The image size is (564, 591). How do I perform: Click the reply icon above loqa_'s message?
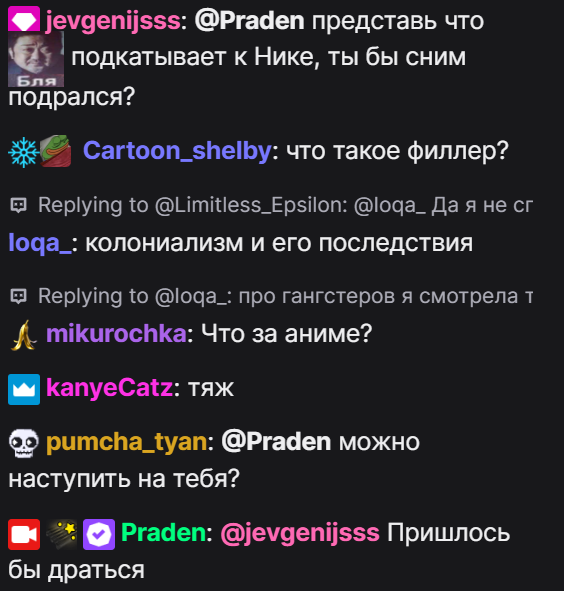pyautogui.click(x=18, y=205)
